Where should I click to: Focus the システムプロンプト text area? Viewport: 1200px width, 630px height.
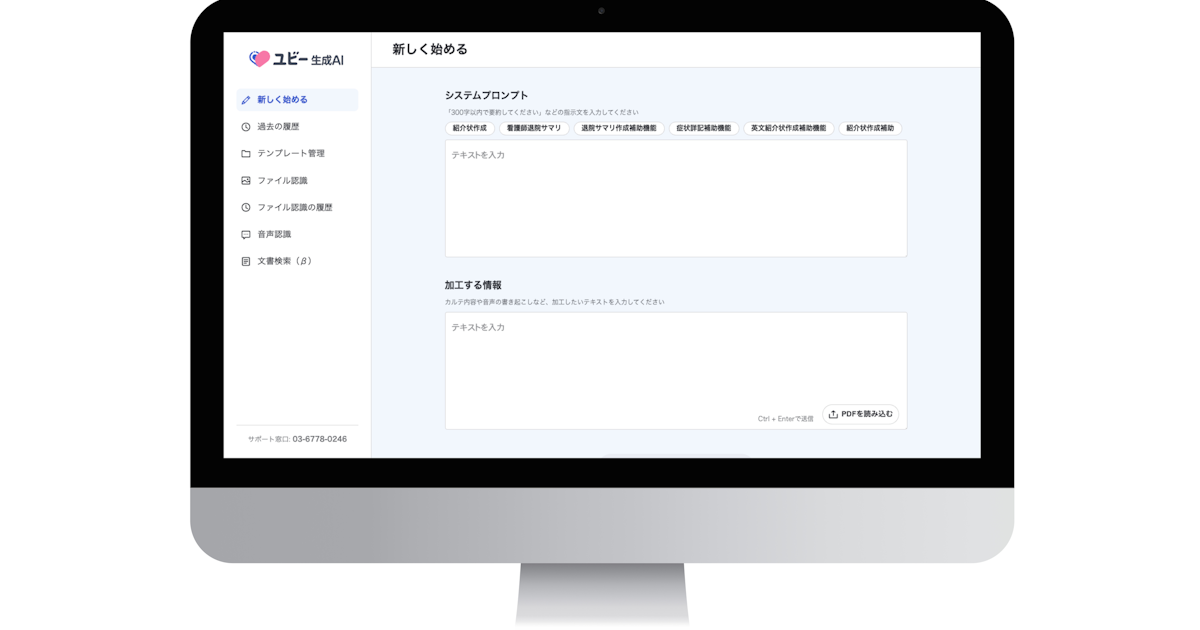[676, 199]
